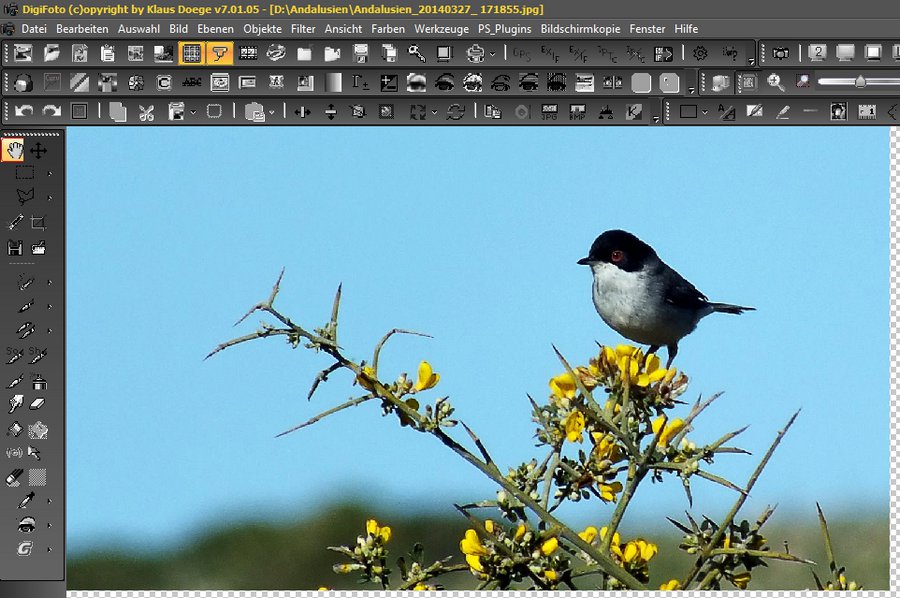Click the Scissors cut icon
Image resolution: width=900 pixels, height=598 pixels.
[x=146, y=112]
